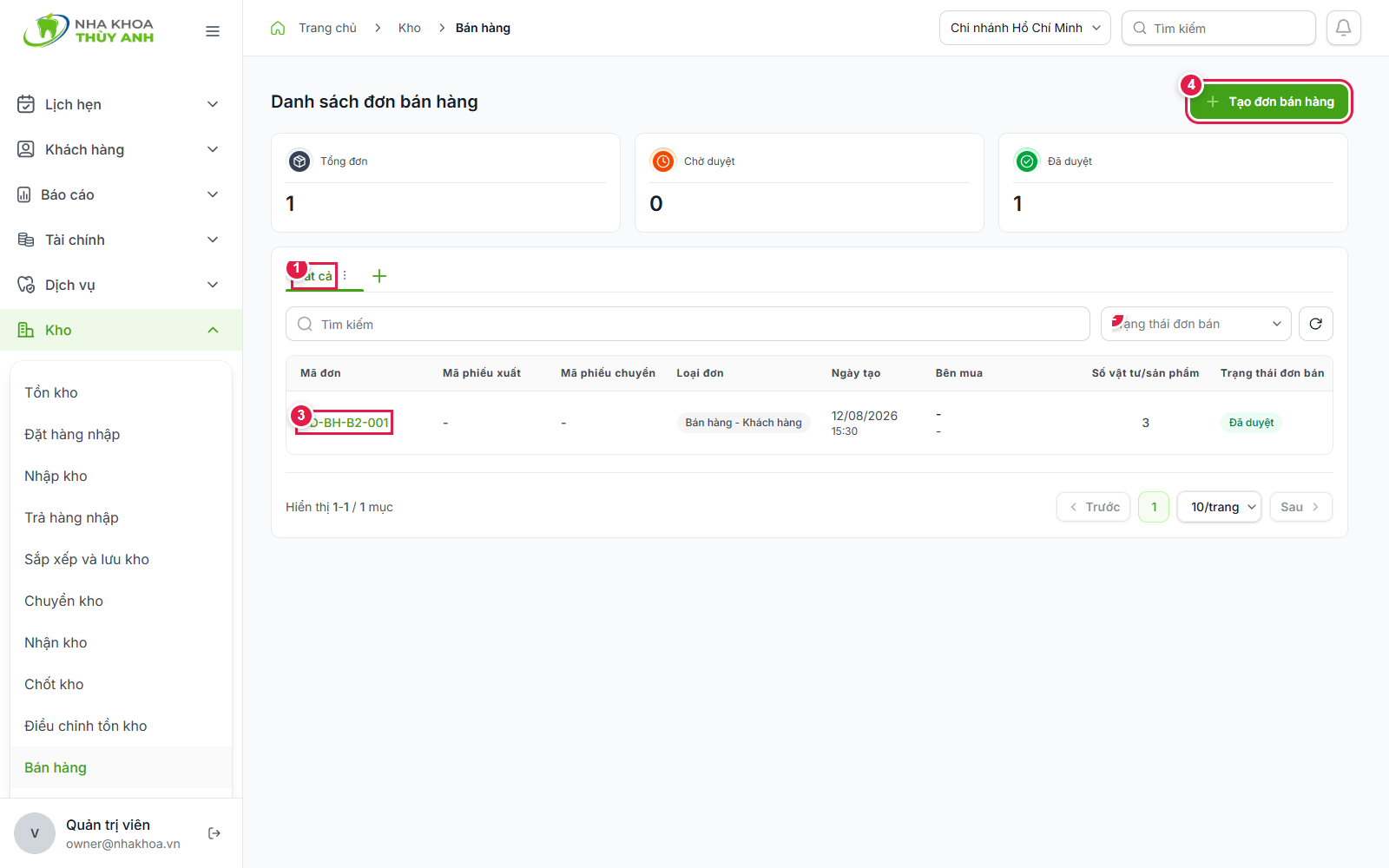Image resolution: width=1389 pixels, height=868 pixels.
Task: Open order link DB-BH-B2-001
Action: click(345, 423)
